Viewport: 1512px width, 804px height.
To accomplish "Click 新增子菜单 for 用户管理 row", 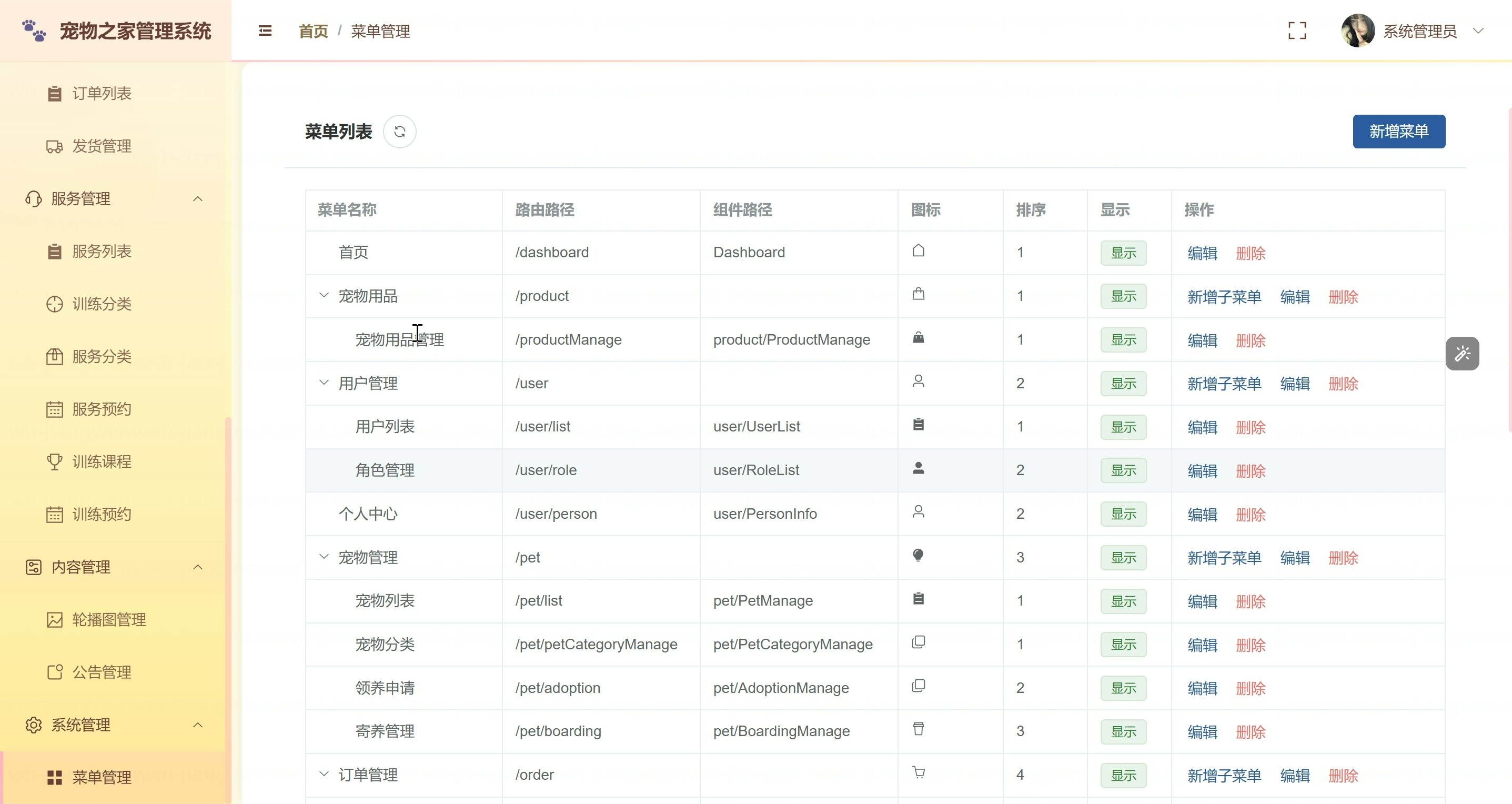I will (x=1224, y=384).
